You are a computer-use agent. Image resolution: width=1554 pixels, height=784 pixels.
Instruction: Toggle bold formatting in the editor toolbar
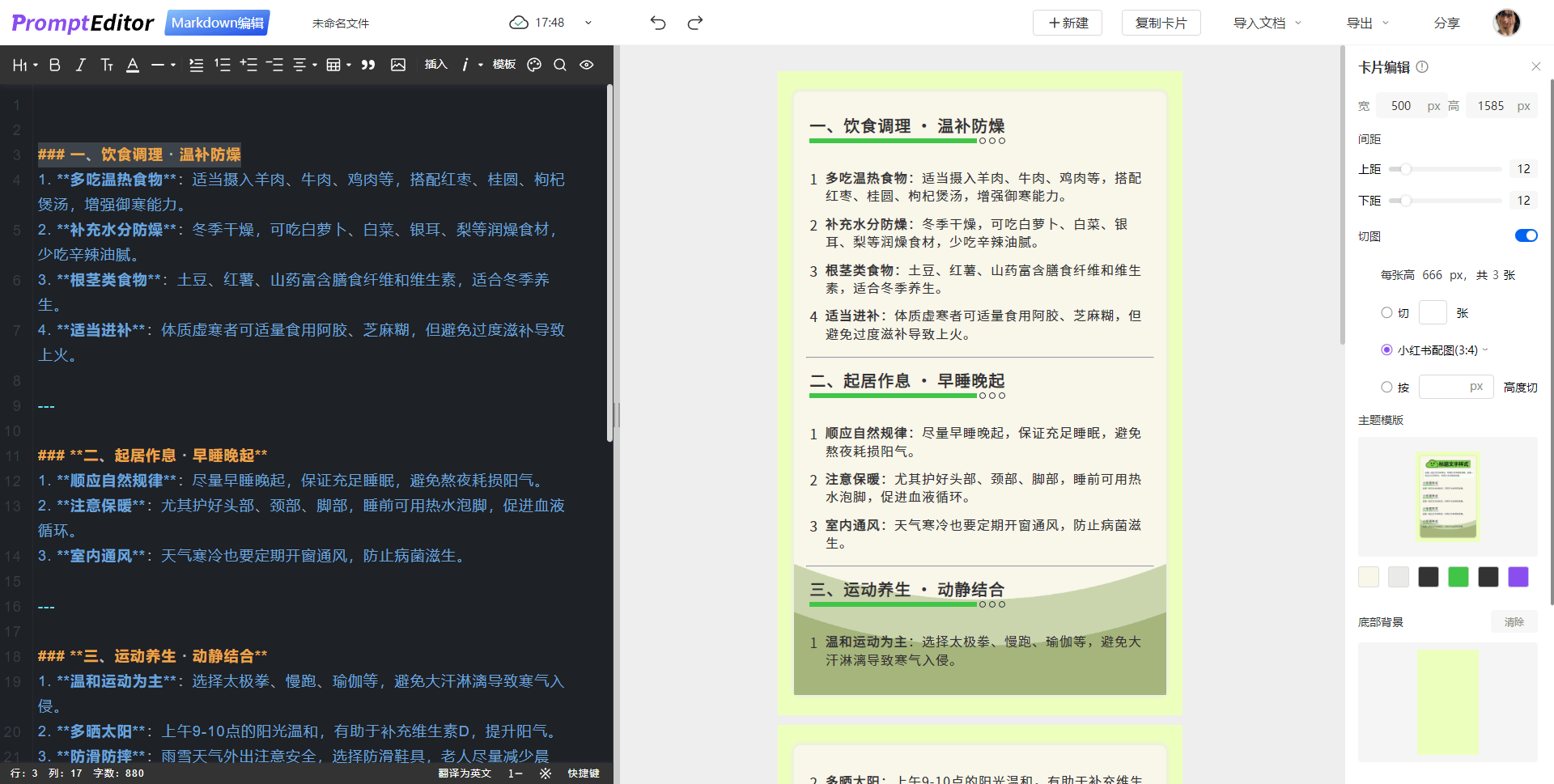point(55,65)
